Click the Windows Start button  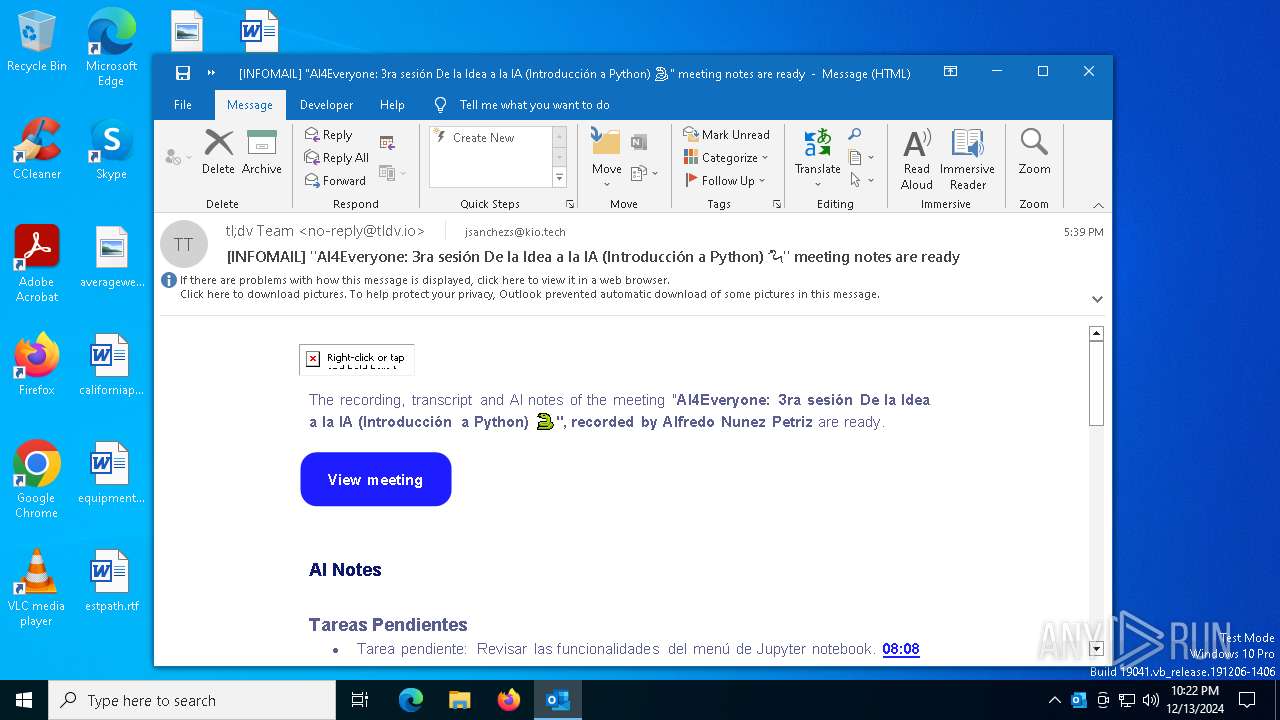click(24, 700)
